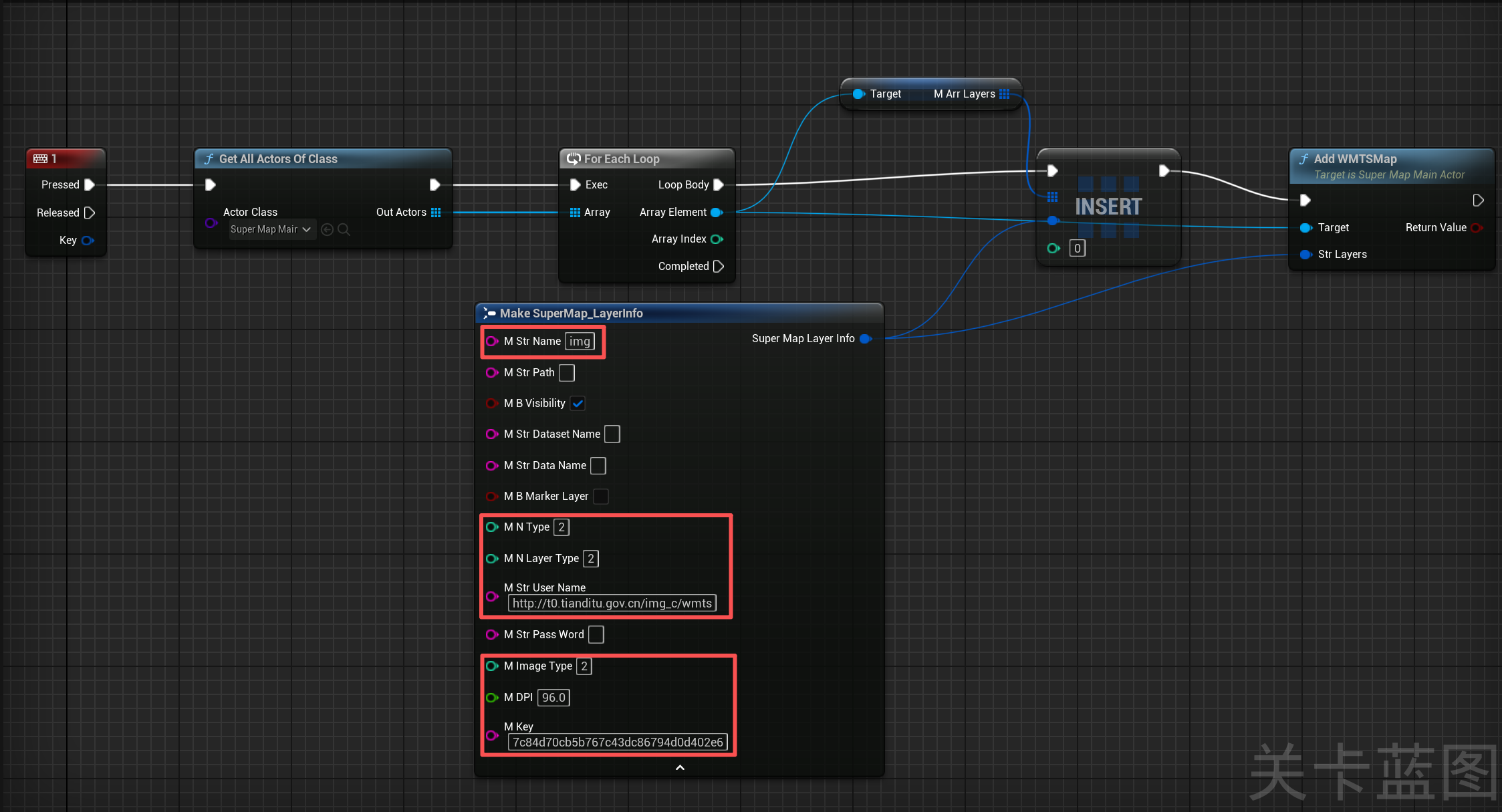The height and width of the screenshot is (812, 1502).
Task: Click the M Str Name img field
Action: pyautogui.click(x=579, y=342)
